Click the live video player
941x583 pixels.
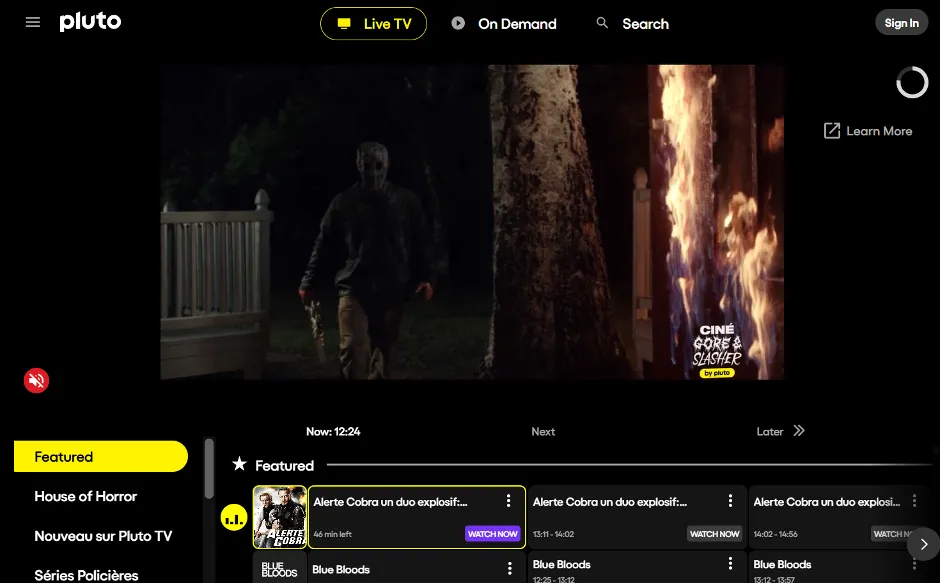472,222
